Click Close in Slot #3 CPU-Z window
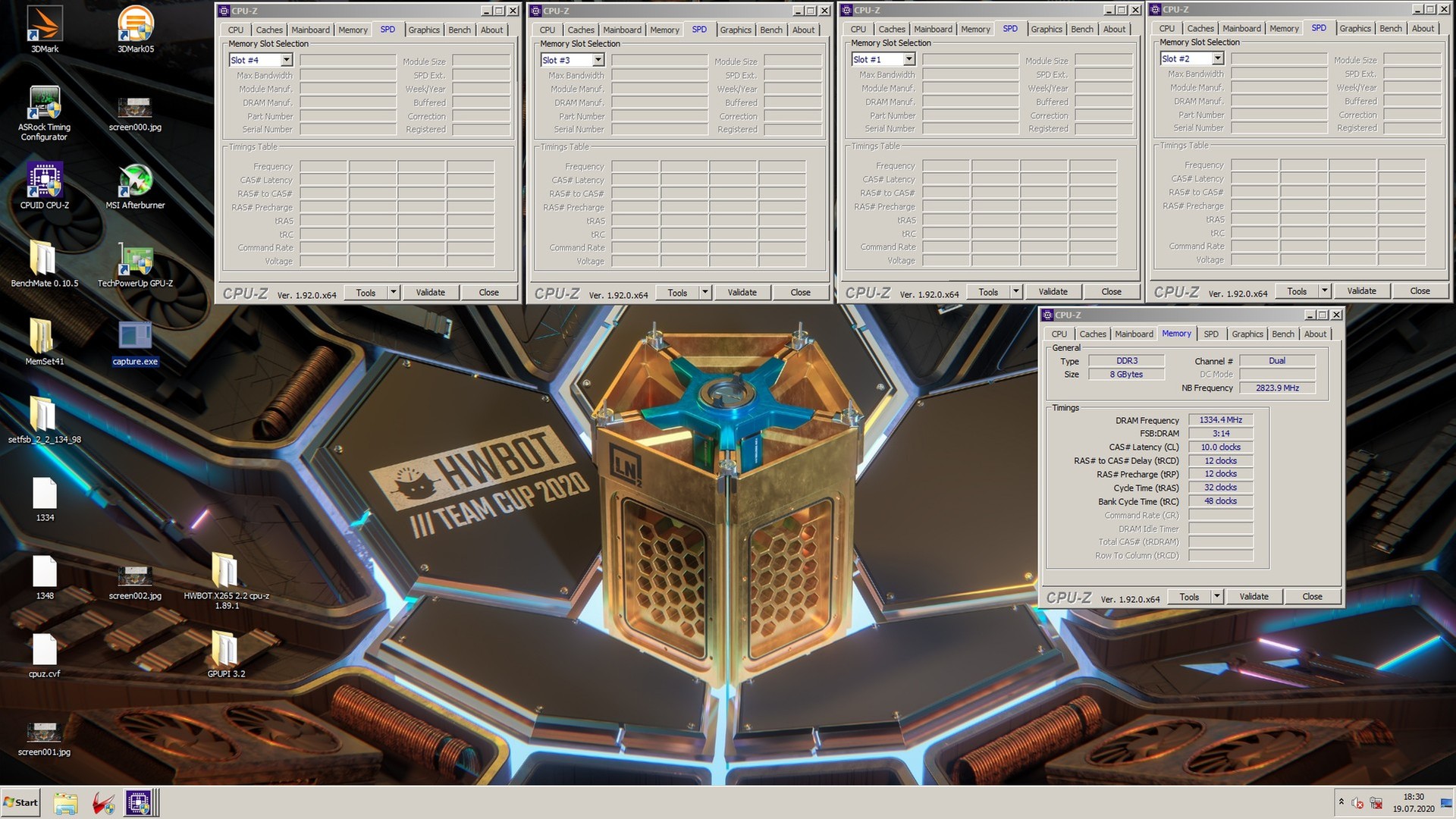The image size is (1456, 819). tap(801, 292)
